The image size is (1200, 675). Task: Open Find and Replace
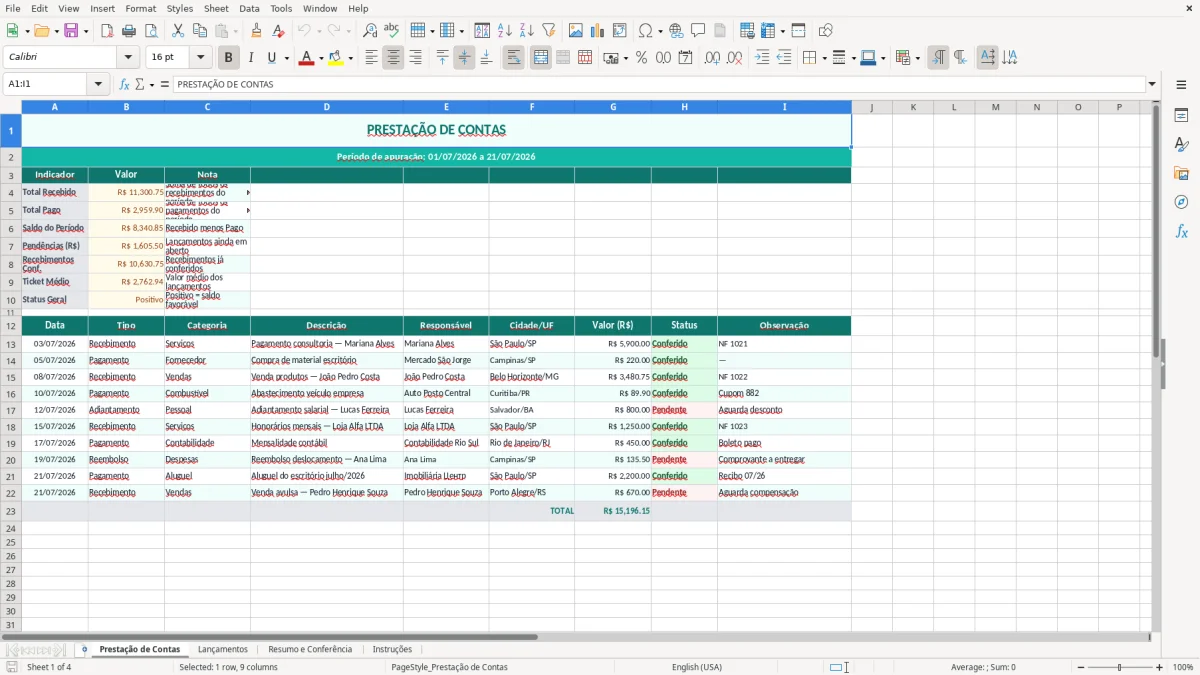370,31
